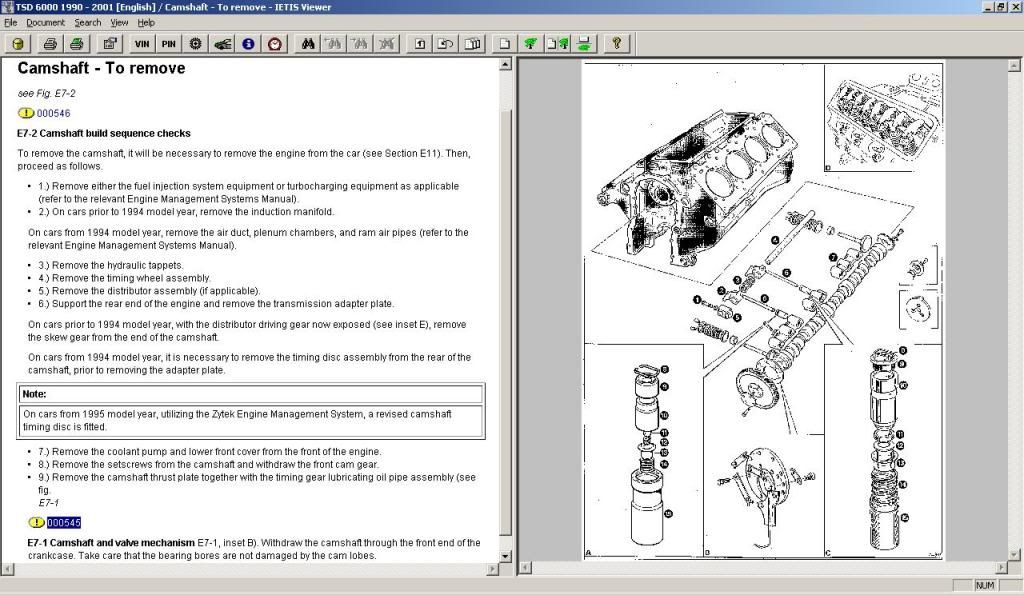Open the Search menu
Viewport: 1024px width, 595px height.
88,22
